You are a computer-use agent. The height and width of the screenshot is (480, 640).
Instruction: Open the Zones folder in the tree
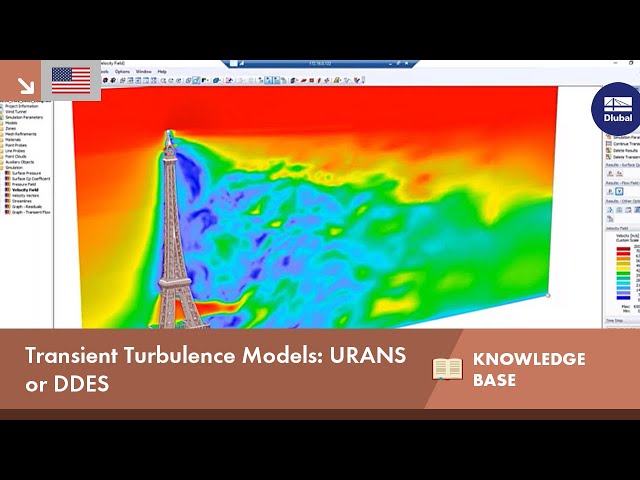pos(11,128)
